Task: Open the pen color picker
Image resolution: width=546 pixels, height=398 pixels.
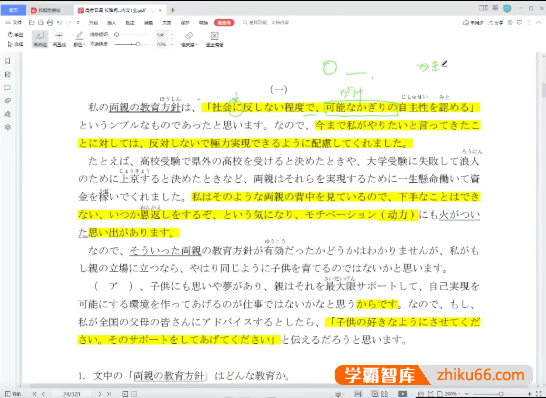Action: pyautogui.click(x=79, y=39)
